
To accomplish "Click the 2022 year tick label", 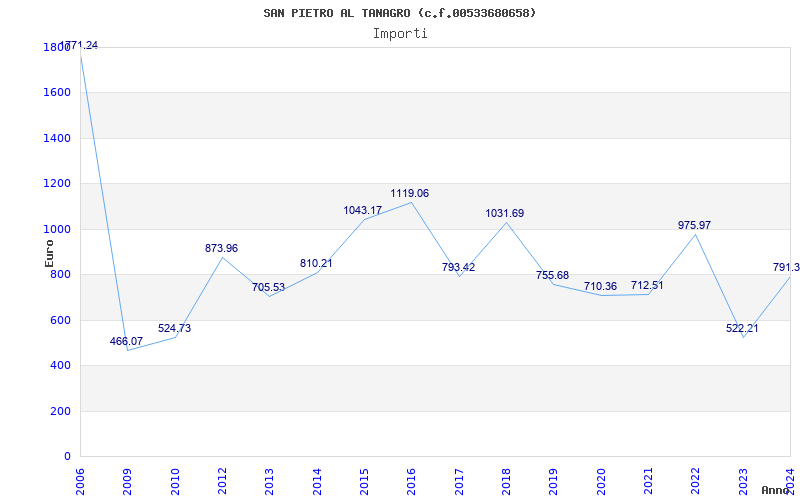I will tap(696, 482).
